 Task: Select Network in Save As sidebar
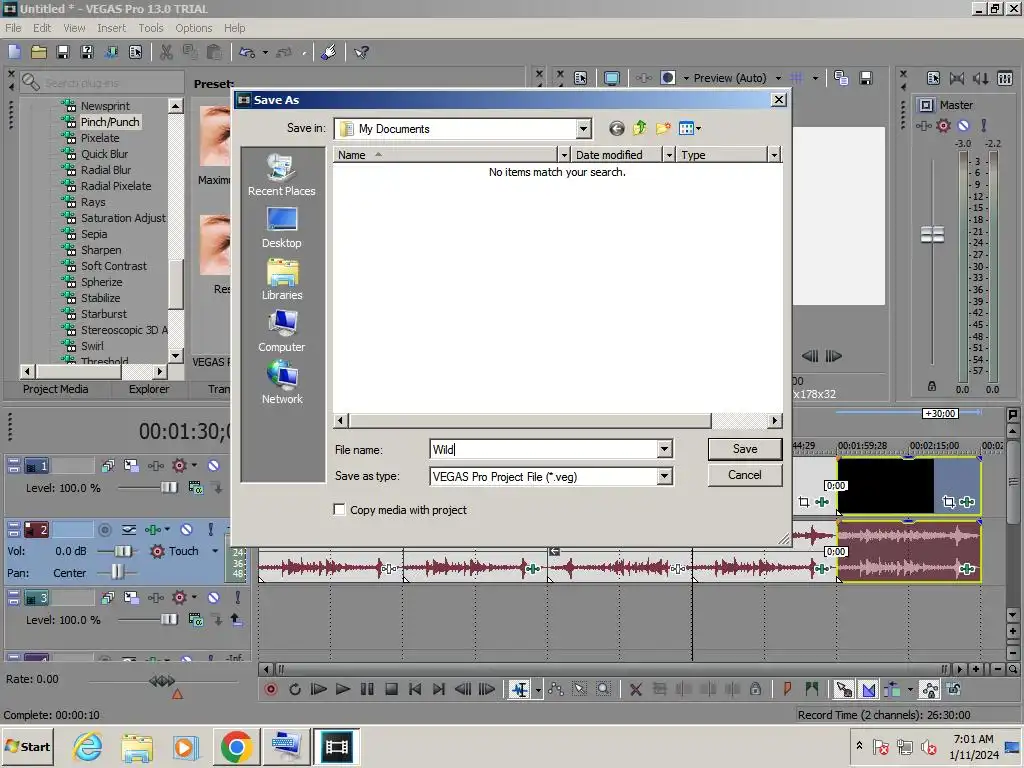point(281,383)
